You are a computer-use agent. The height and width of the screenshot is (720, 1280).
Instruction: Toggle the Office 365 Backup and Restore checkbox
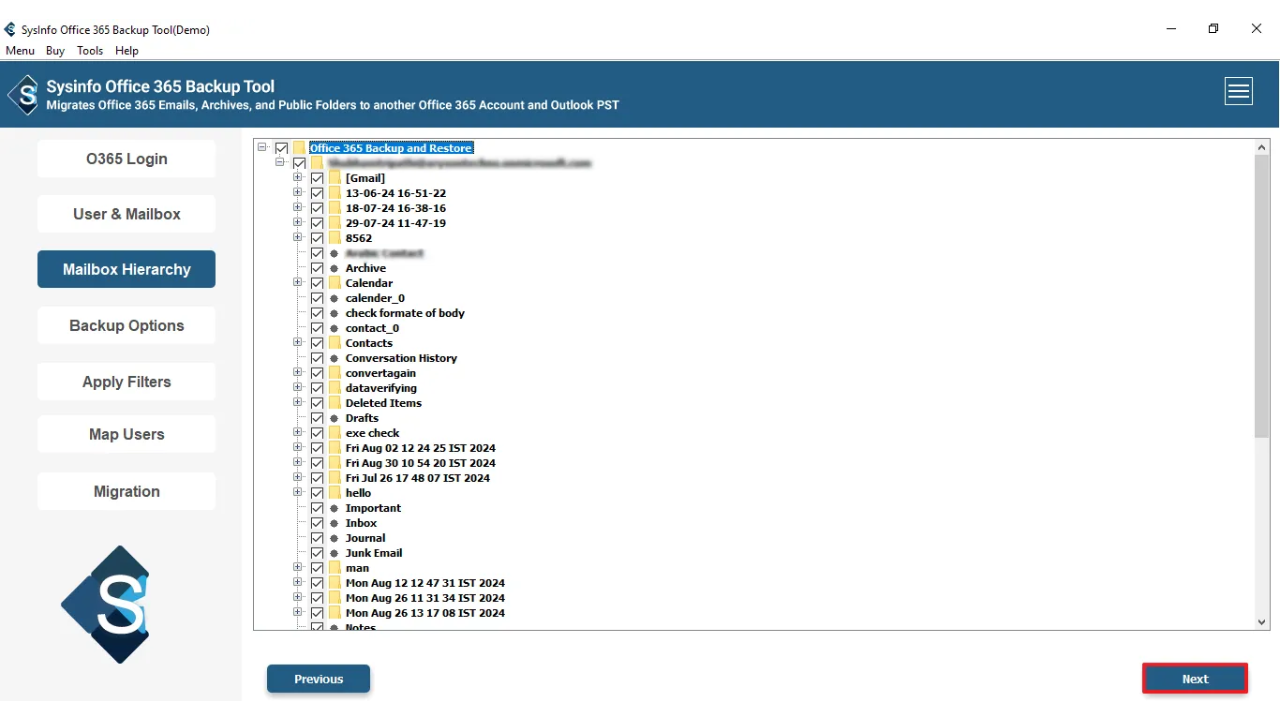[281, 148]
